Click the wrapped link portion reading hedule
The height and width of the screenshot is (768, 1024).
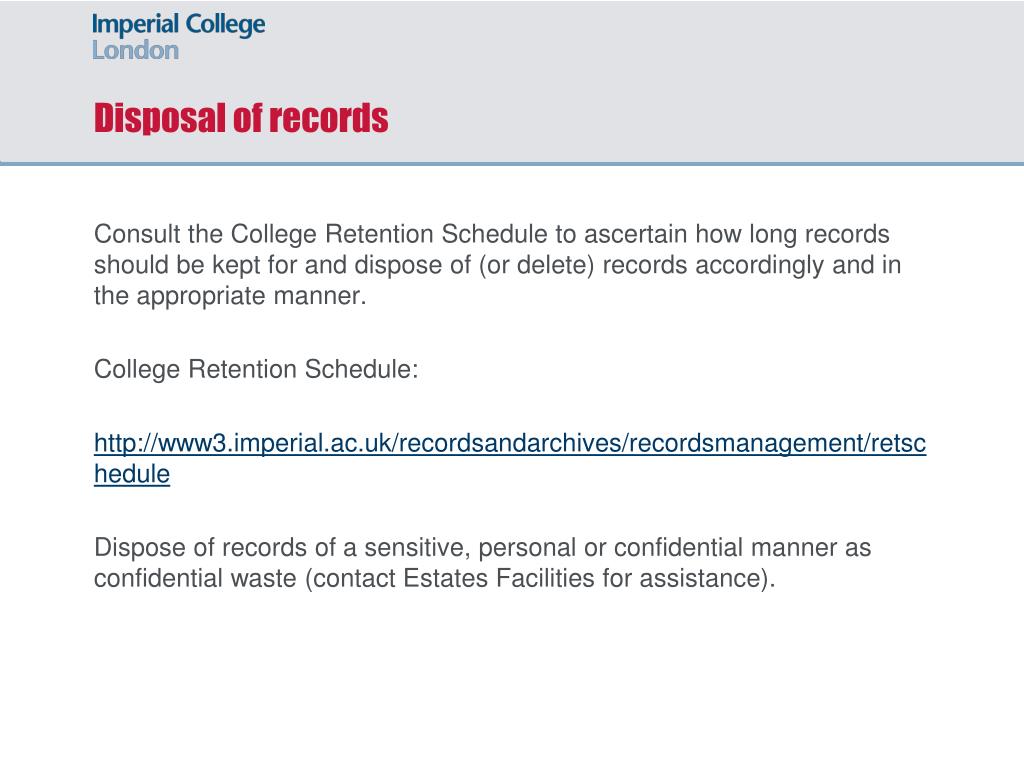(132, 473)
